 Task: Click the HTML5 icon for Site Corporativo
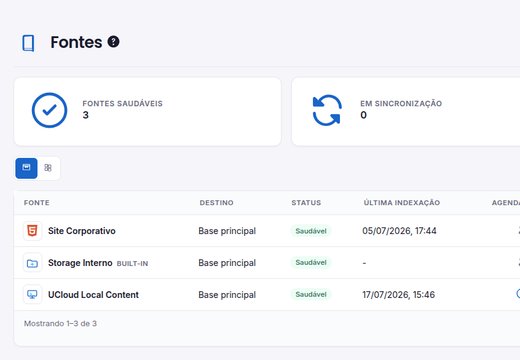(32, 231)
